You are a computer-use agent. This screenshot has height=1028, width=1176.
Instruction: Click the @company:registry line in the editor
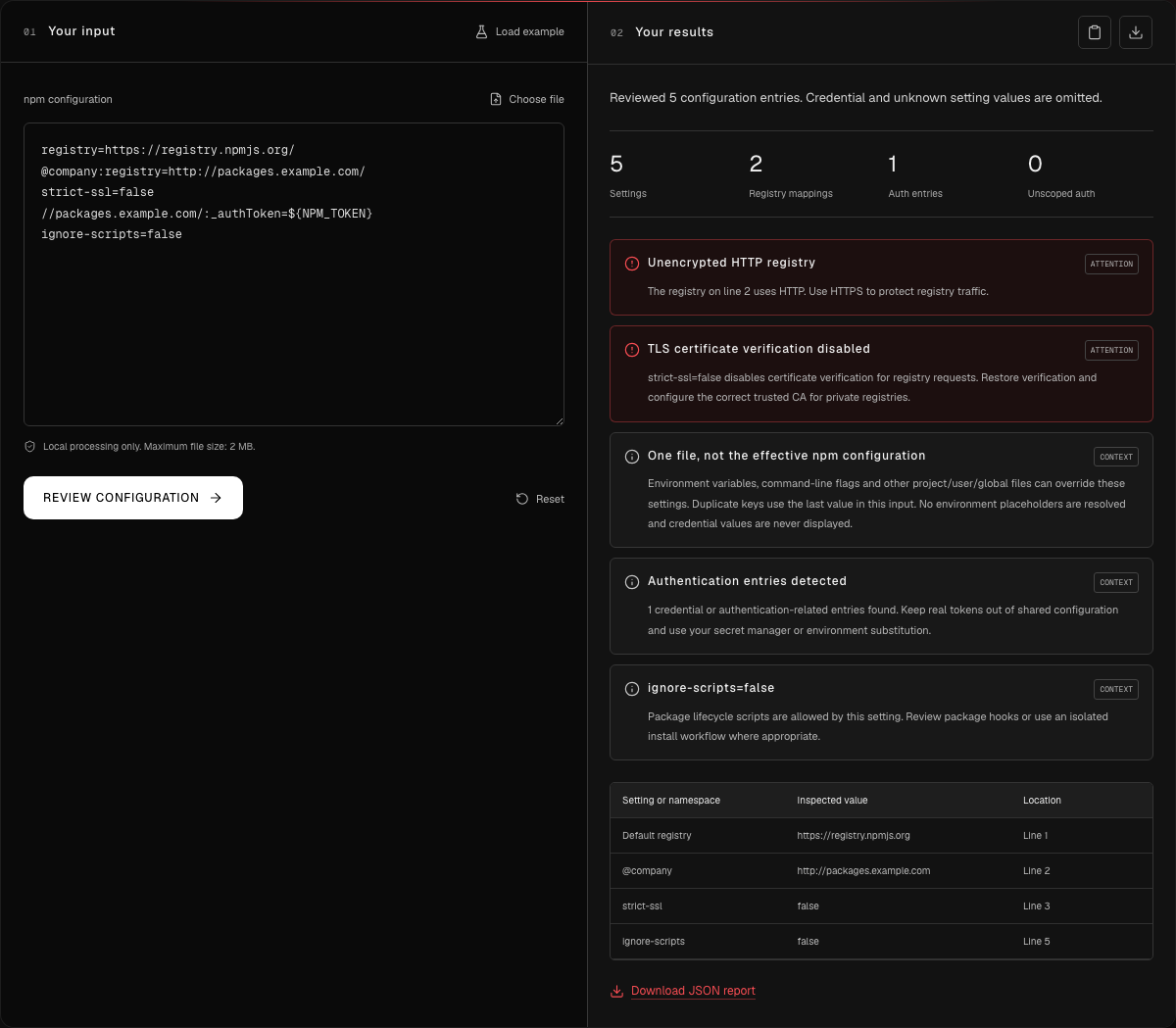click(x=203, y=171)
